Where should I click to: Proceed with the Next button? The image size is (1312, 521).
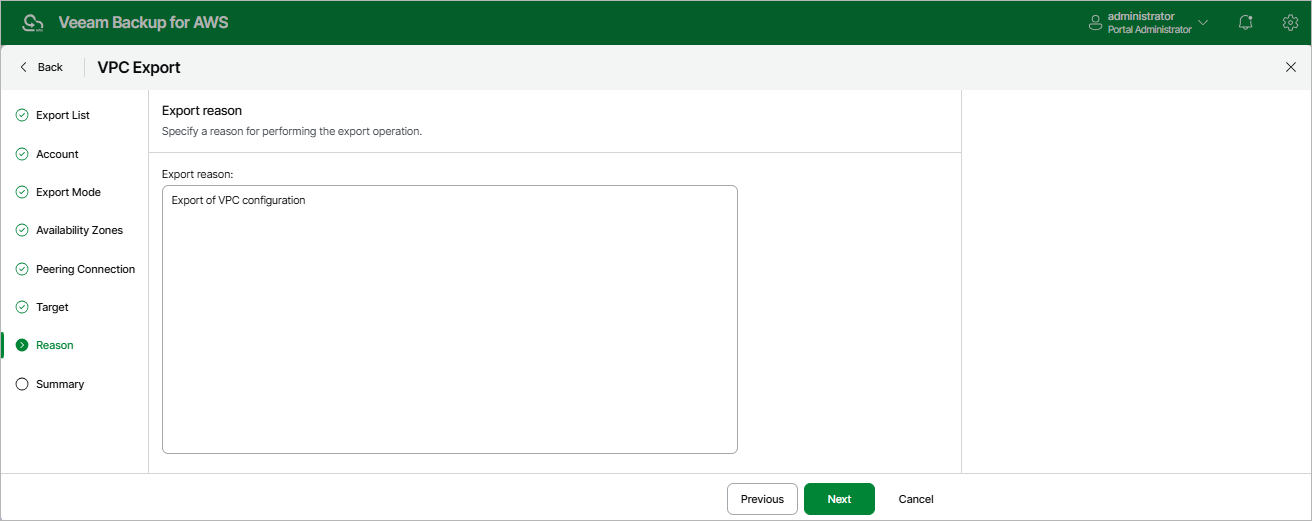click(x=839, y=499)
